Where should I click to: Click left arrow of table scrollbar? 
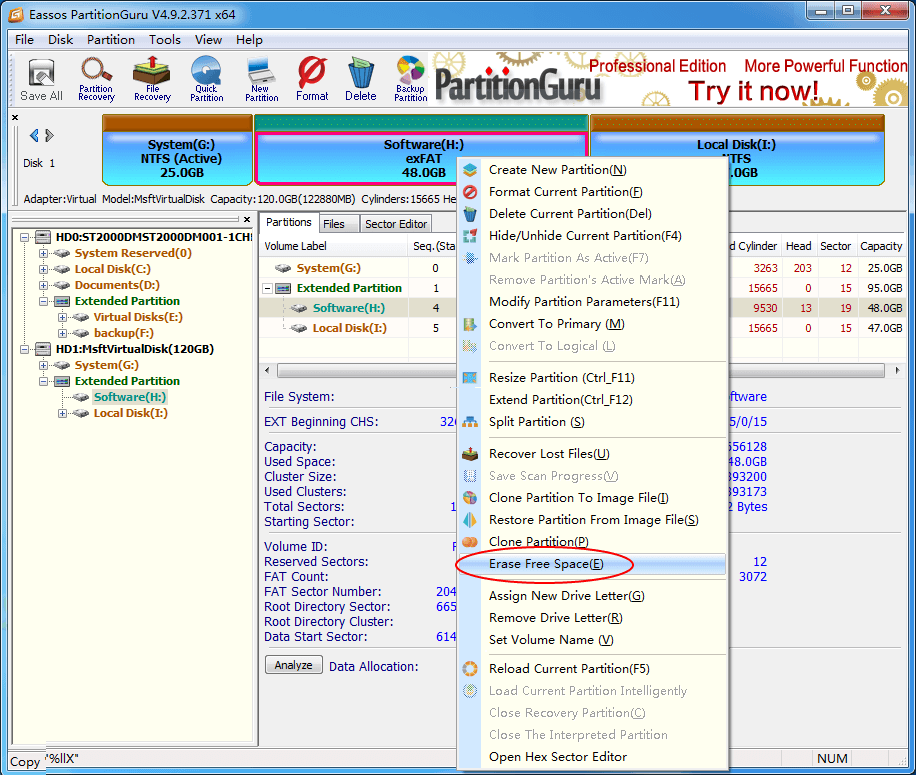coord(268,371)
